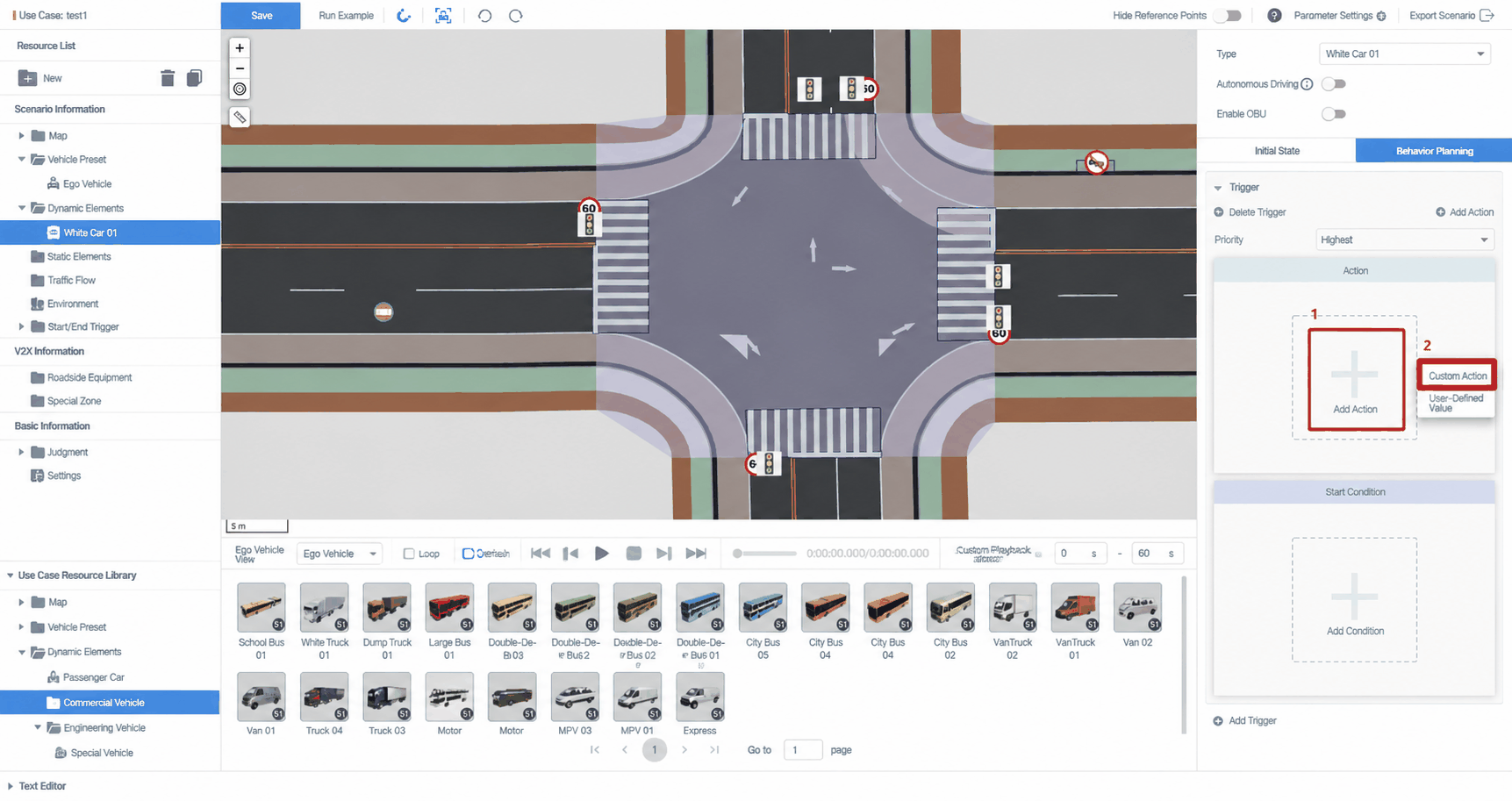The image size is (1512, 801).
Task: Zoom in on the map view
Action: pos(240,48)
